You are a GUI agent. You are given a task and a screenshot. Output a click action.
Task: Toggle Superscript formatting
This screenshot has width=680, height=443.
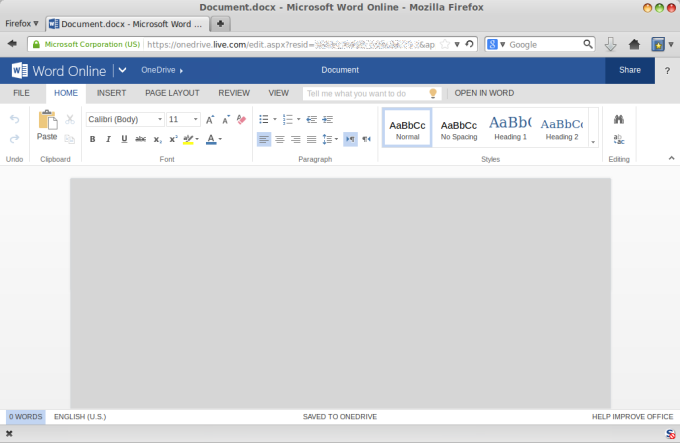173,139
